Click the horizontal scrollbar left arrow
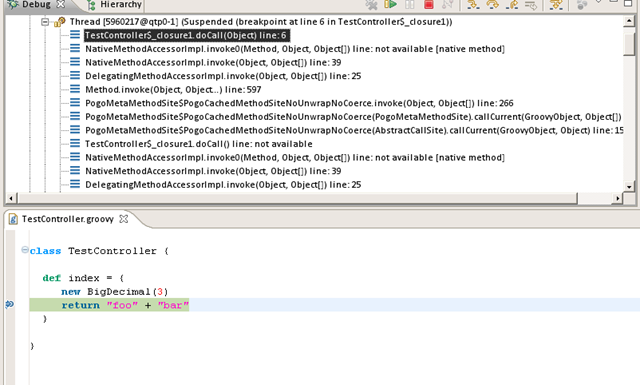Viewport: 640px width, 385px height. 11,198
